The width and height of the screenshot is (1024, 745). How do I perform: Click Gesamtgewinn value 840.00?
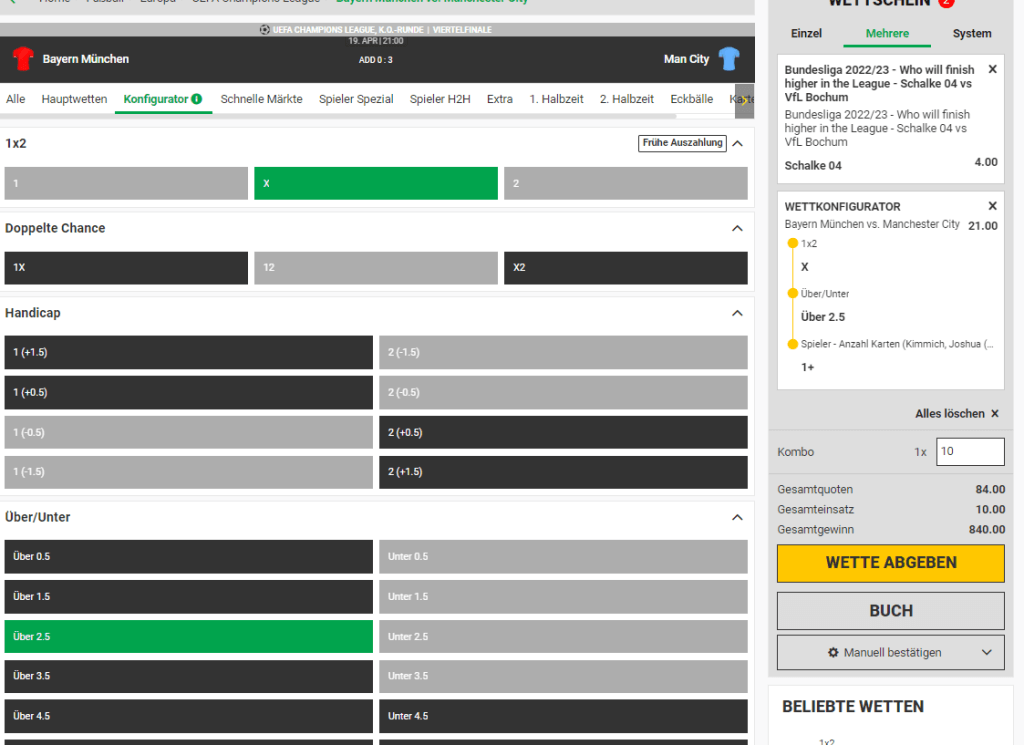pyautogui.click(x=987, y=530)
